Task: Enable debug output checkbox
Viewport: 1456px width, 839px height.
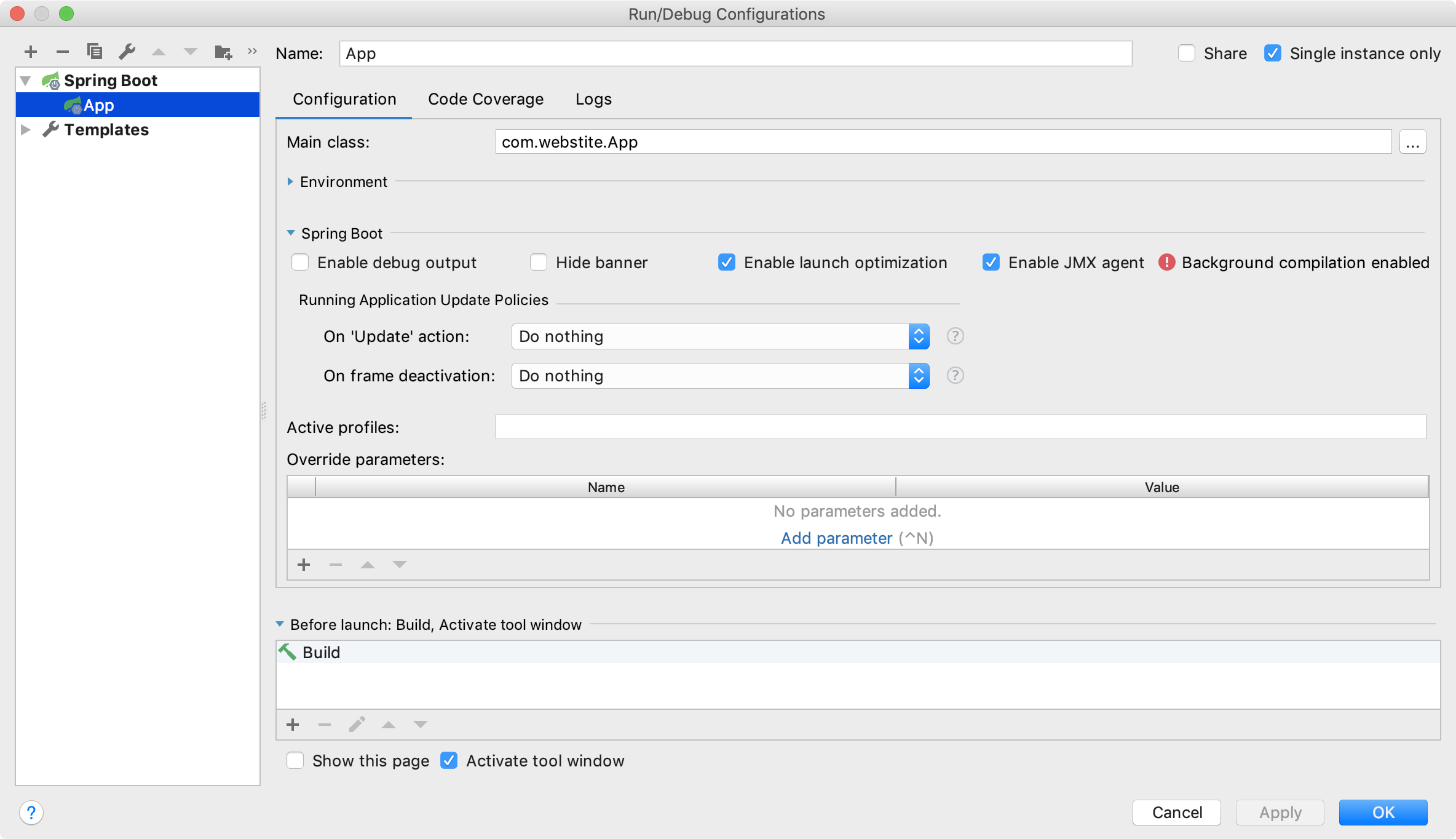Action: tap(300, 263)
